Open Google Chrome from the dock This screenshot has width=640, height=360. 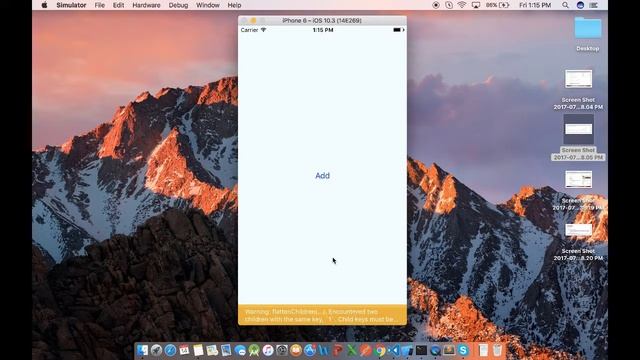[380, 350]
